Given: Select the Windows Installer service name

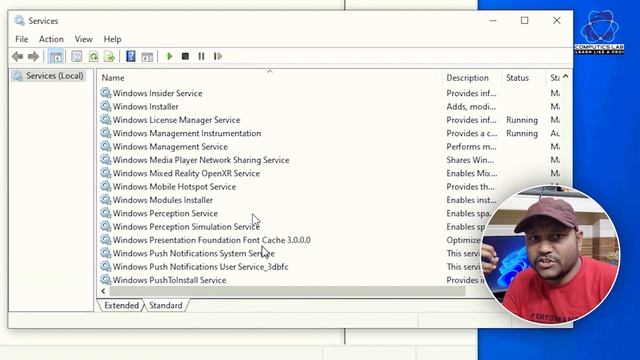Looking at the screenshot, I should click(145, 107).
